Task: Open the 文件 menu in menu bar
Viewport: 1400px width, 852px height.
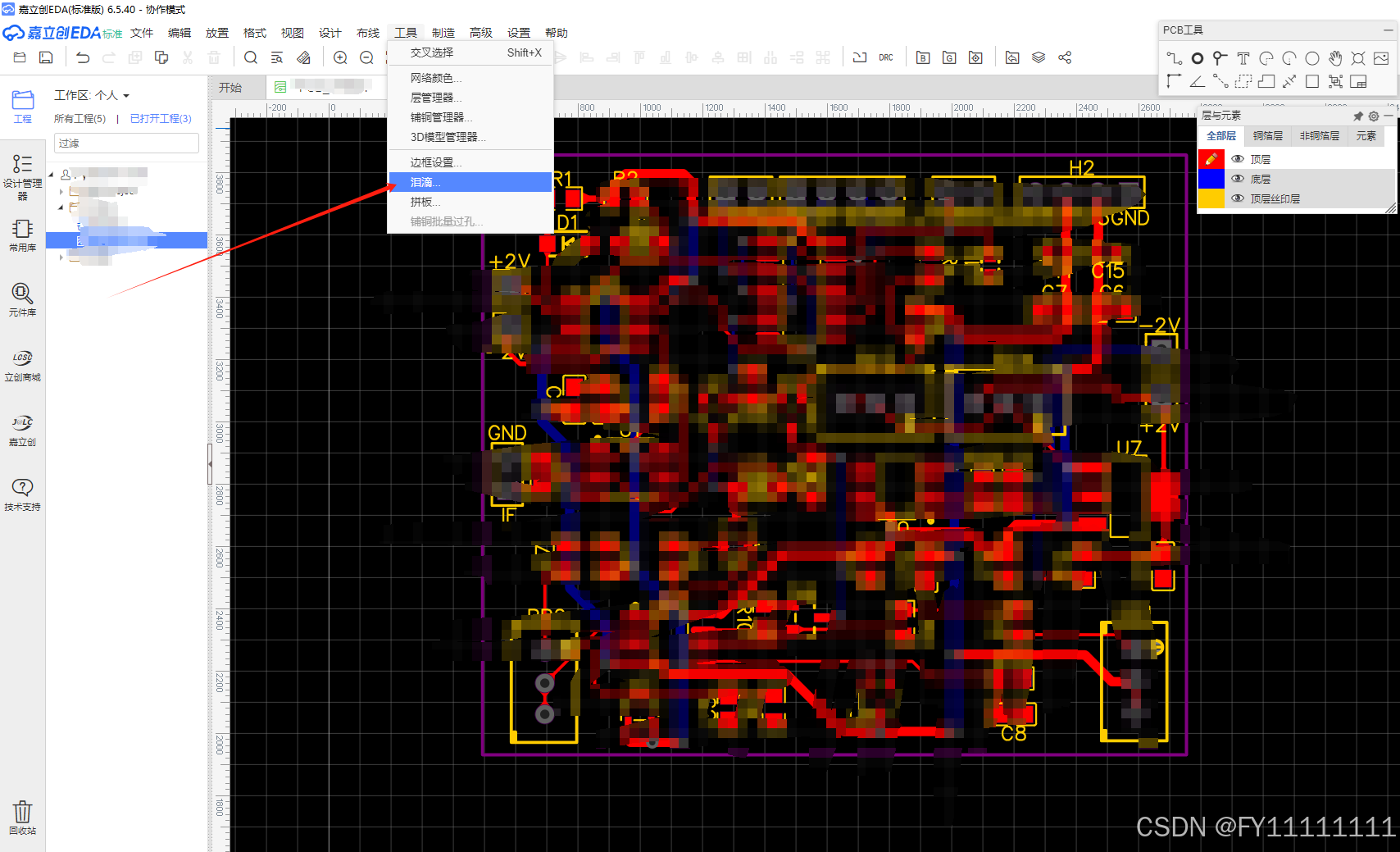Action: click(142, 33)
